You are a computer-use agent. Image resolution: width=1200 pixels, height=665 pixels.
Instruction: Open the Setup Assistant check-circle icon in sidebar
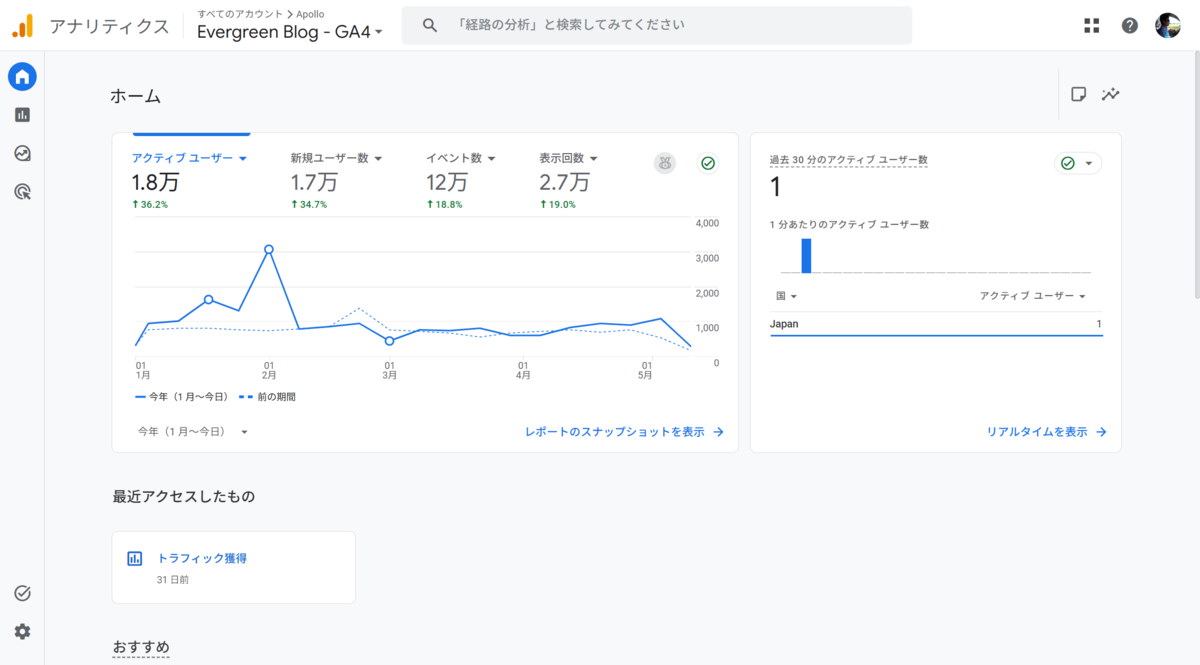pos(22,593)
